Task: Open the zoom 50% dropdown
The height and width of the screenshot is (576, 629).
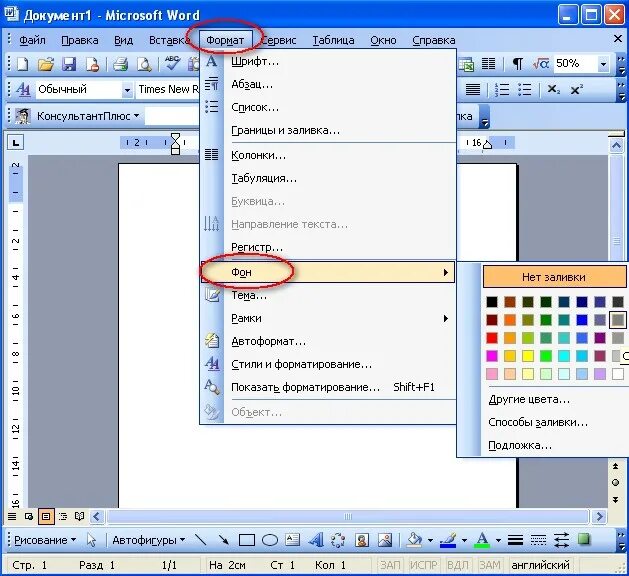Action: (x=603, y=64)
